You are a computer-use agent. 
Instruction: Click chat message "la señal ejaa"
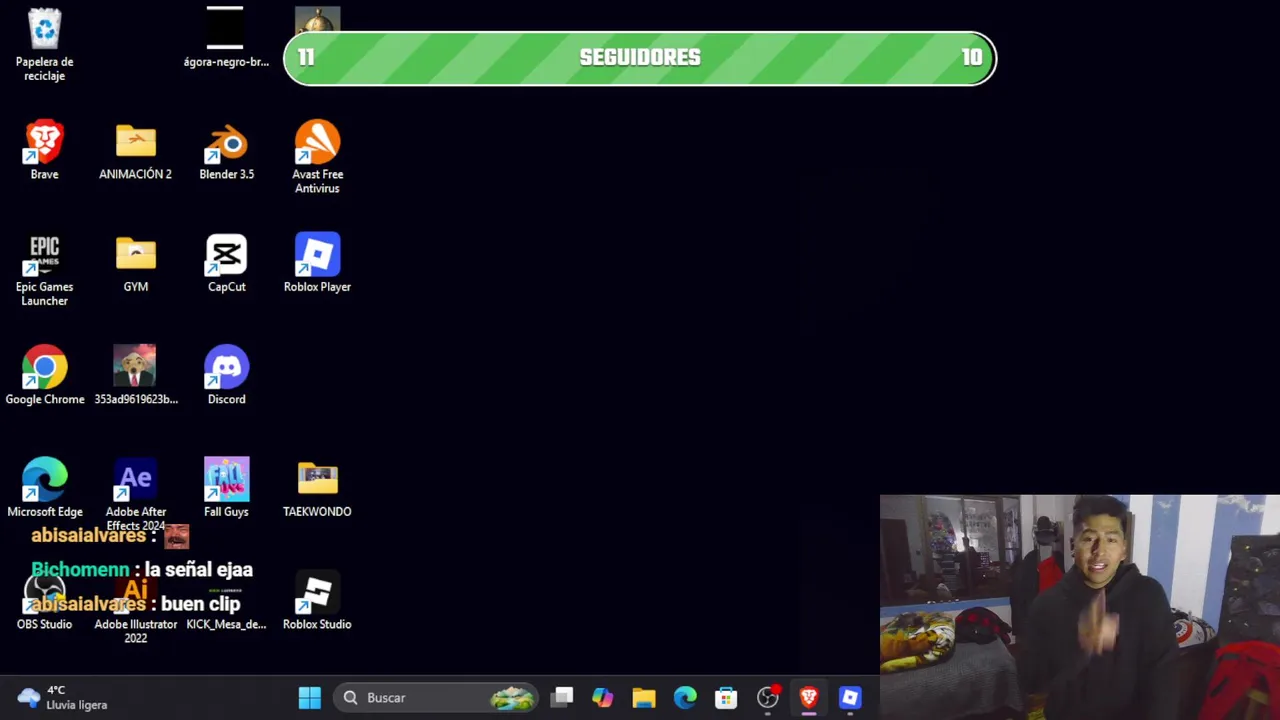(x=199, y=569)
